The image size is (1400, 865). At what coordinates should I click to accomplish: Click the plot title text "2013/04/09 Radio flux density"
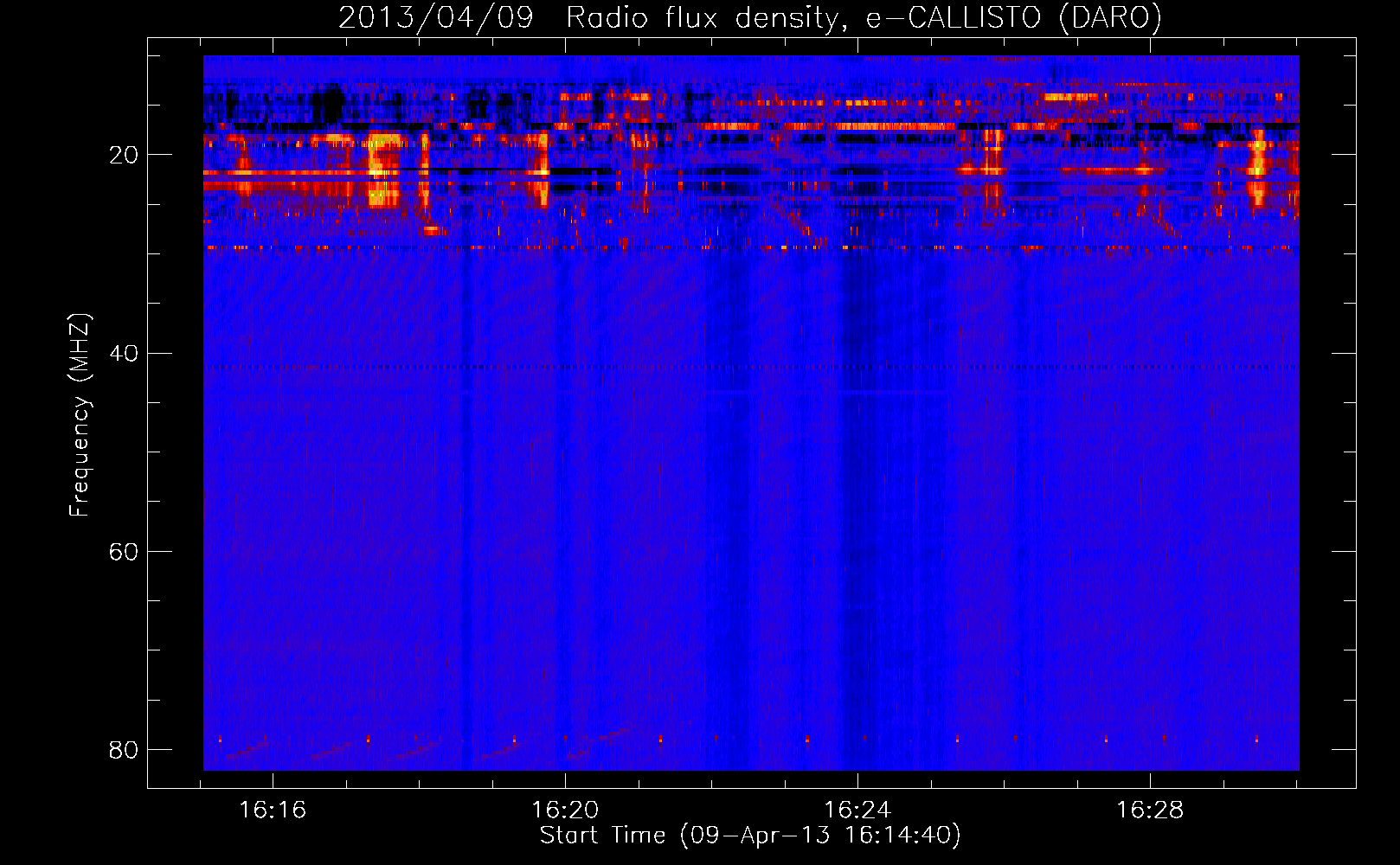[588, 18]
